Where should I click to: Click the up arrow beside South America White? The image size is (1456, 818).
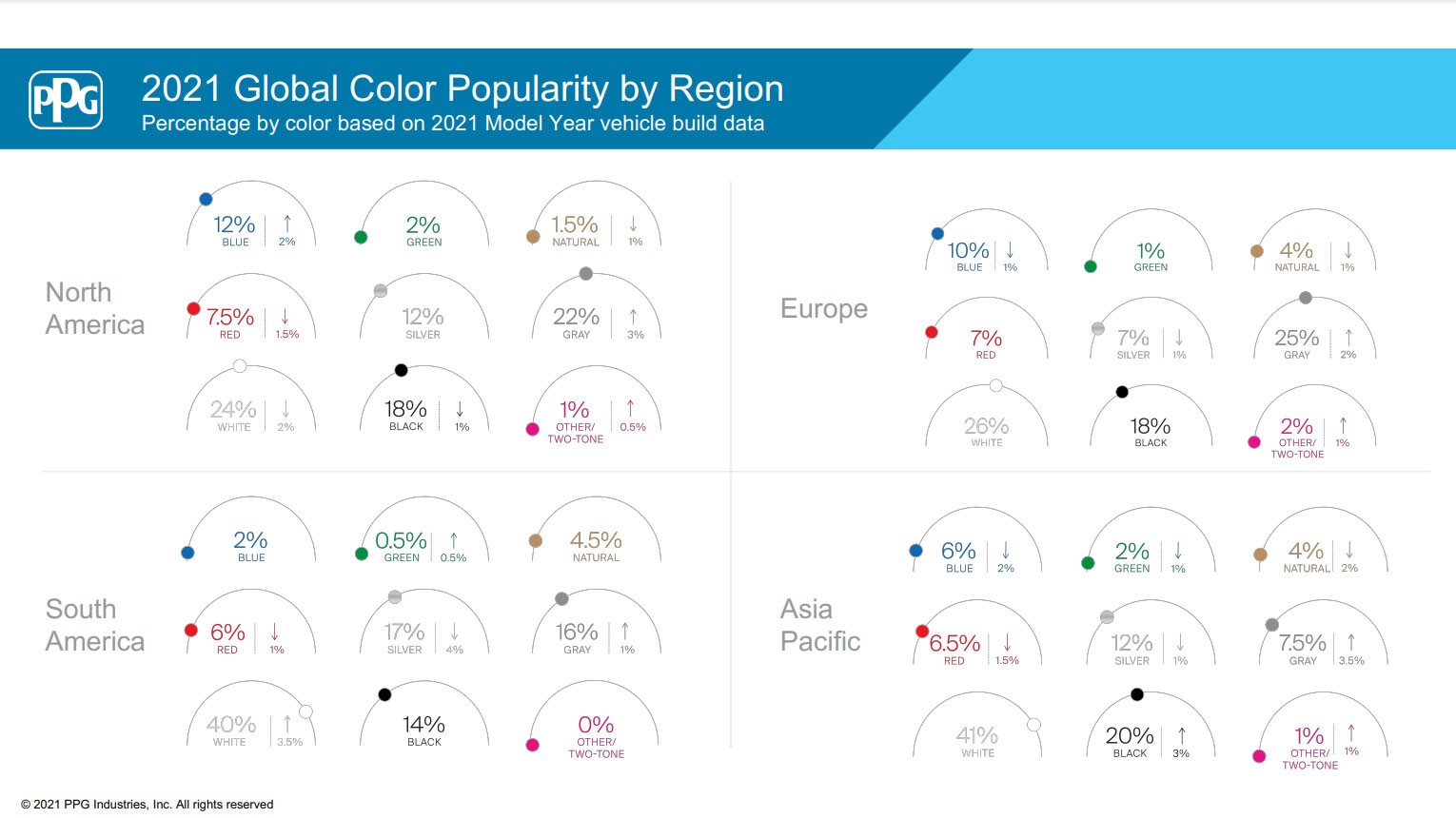tap(287, 724)
